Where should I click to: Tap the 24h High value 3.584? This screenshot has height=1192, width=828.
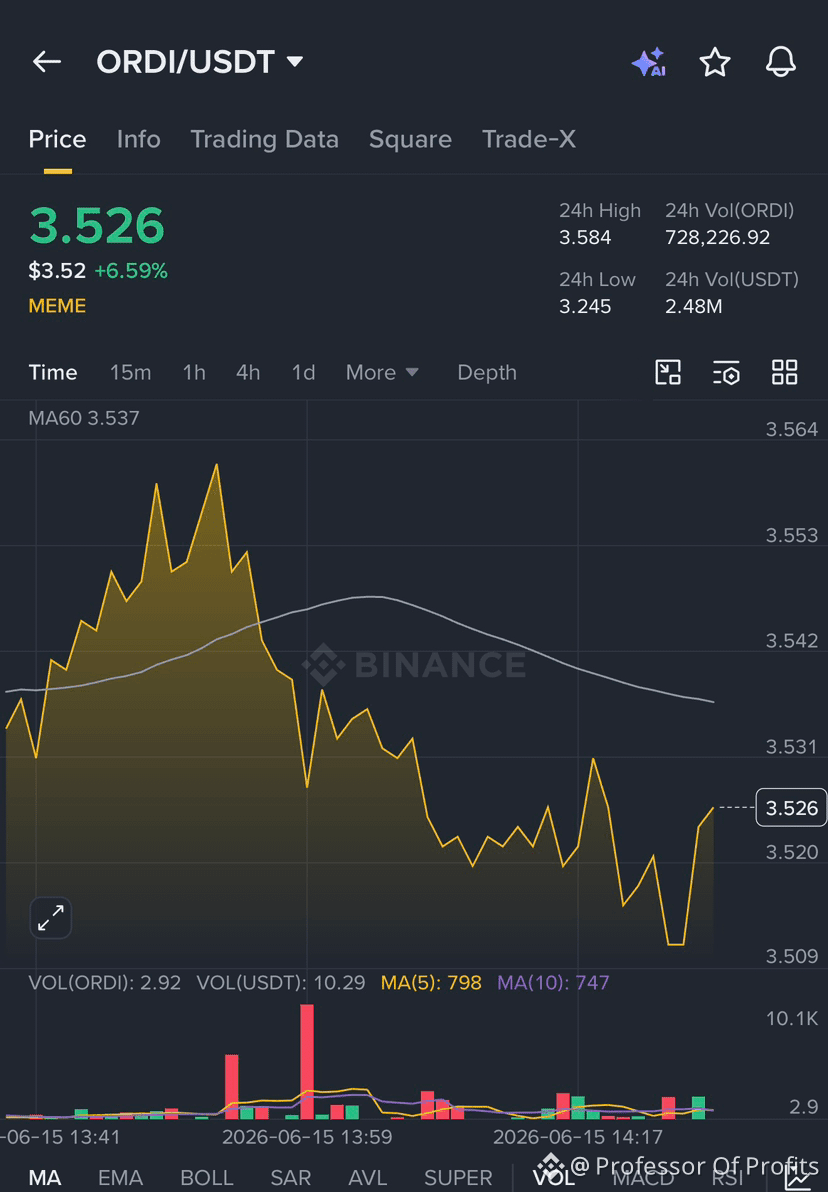[x=585, y=237]
